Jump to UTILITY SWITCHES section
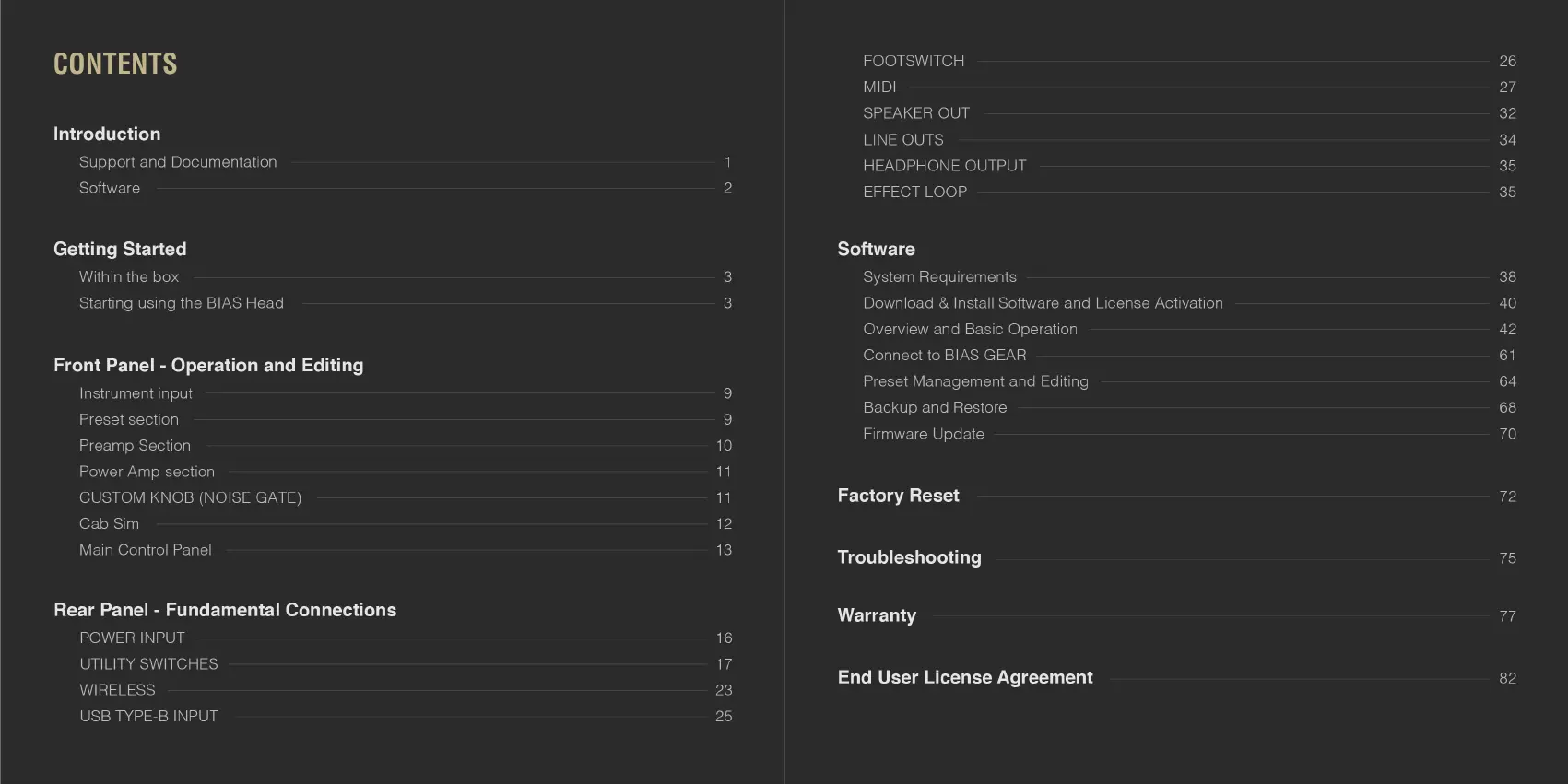Image resolution: width=1568 pixels, height=784 pixels. coord(148,664)
